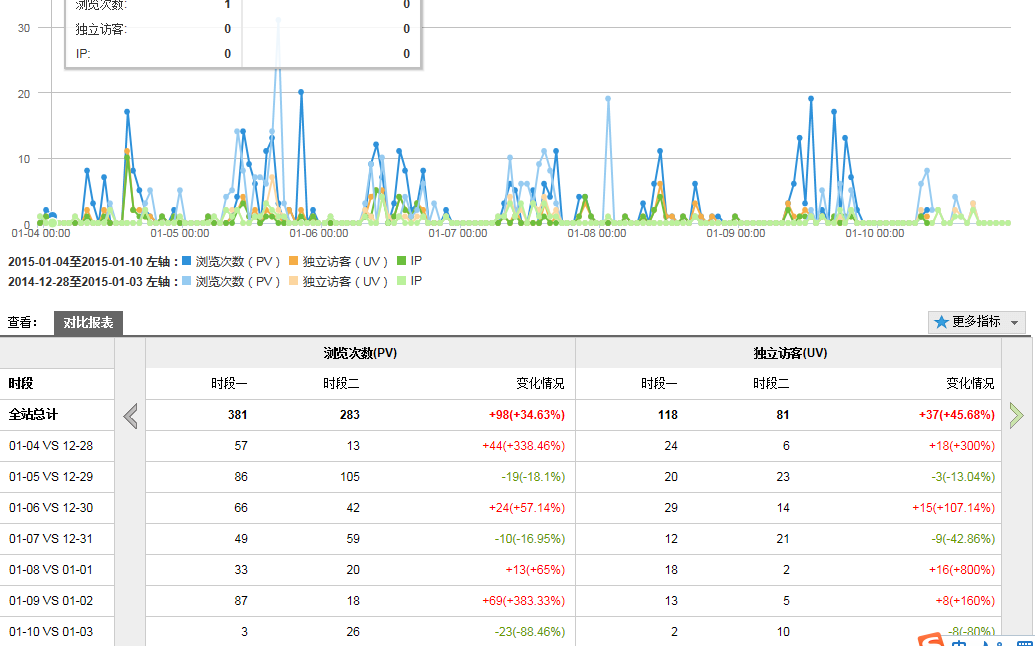Show previous metric columns with left arrow
The image size is (1035, 646).
tap(131, 416)
